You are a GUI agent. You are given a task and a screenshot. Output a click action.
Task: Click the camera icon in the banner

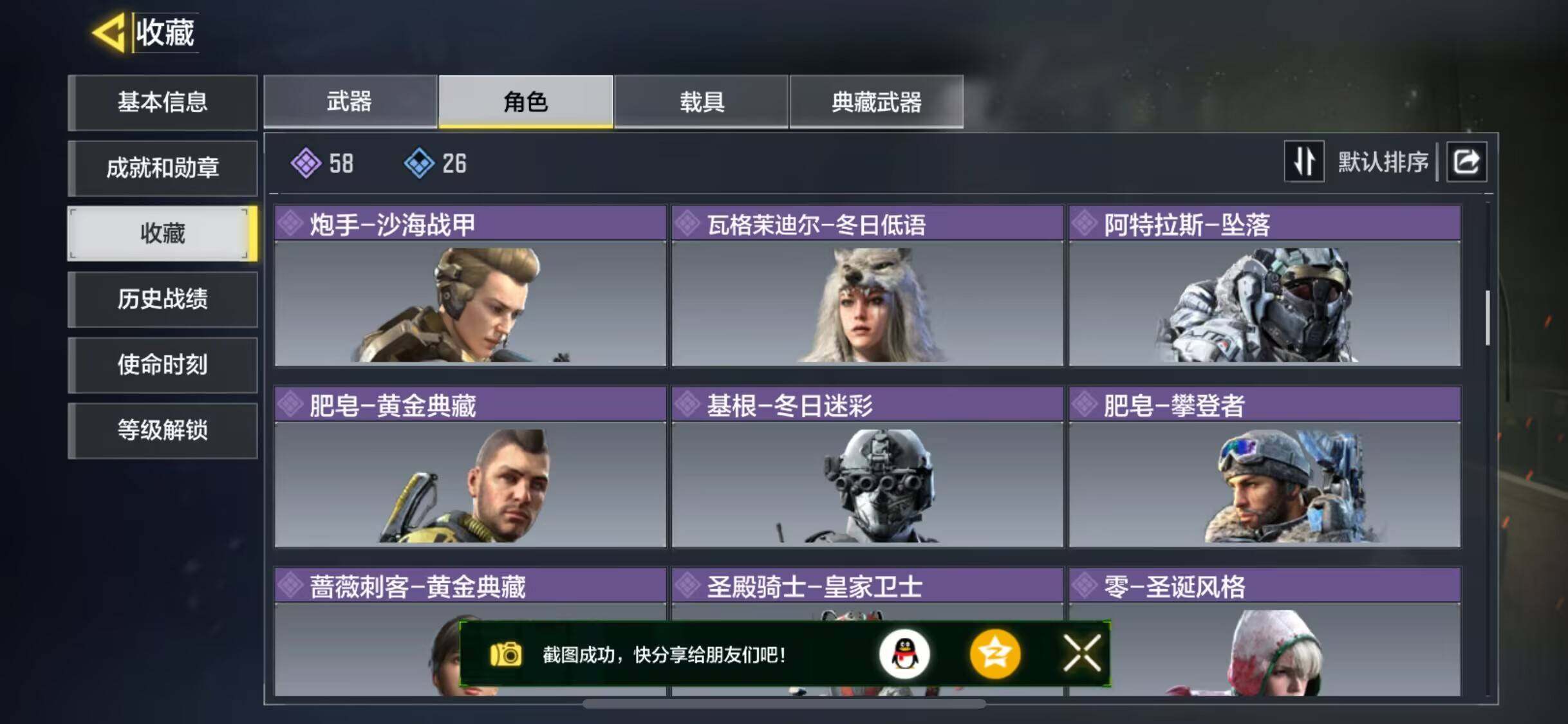(506, 654)
